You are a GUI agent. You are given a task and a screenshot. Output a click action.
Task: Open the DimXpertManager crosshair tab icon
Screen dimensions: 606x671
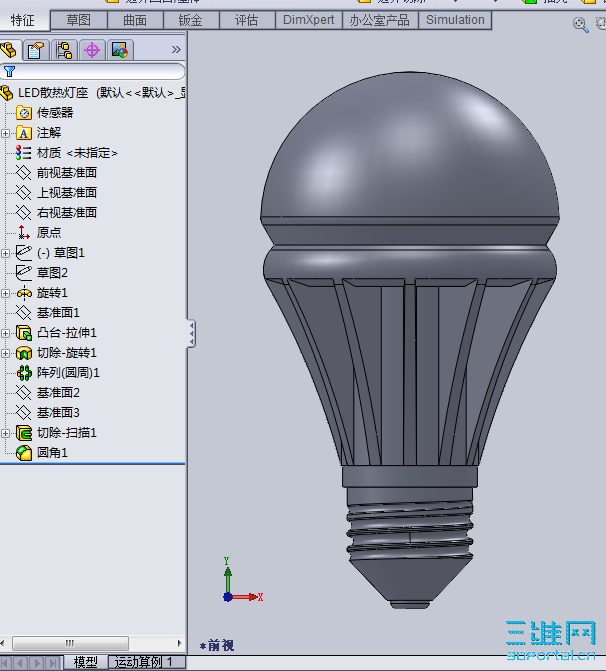click(92, 50)
